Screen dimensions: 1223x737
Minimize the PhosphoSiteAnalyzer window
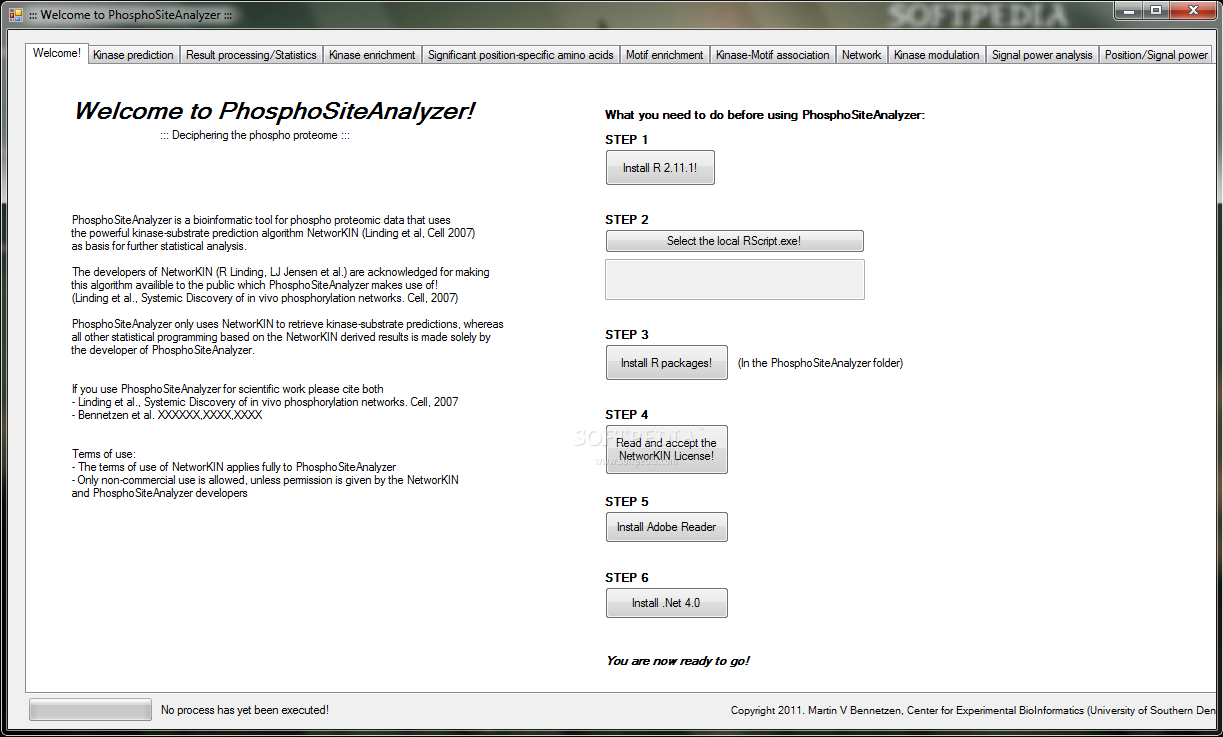point(1130,10)
